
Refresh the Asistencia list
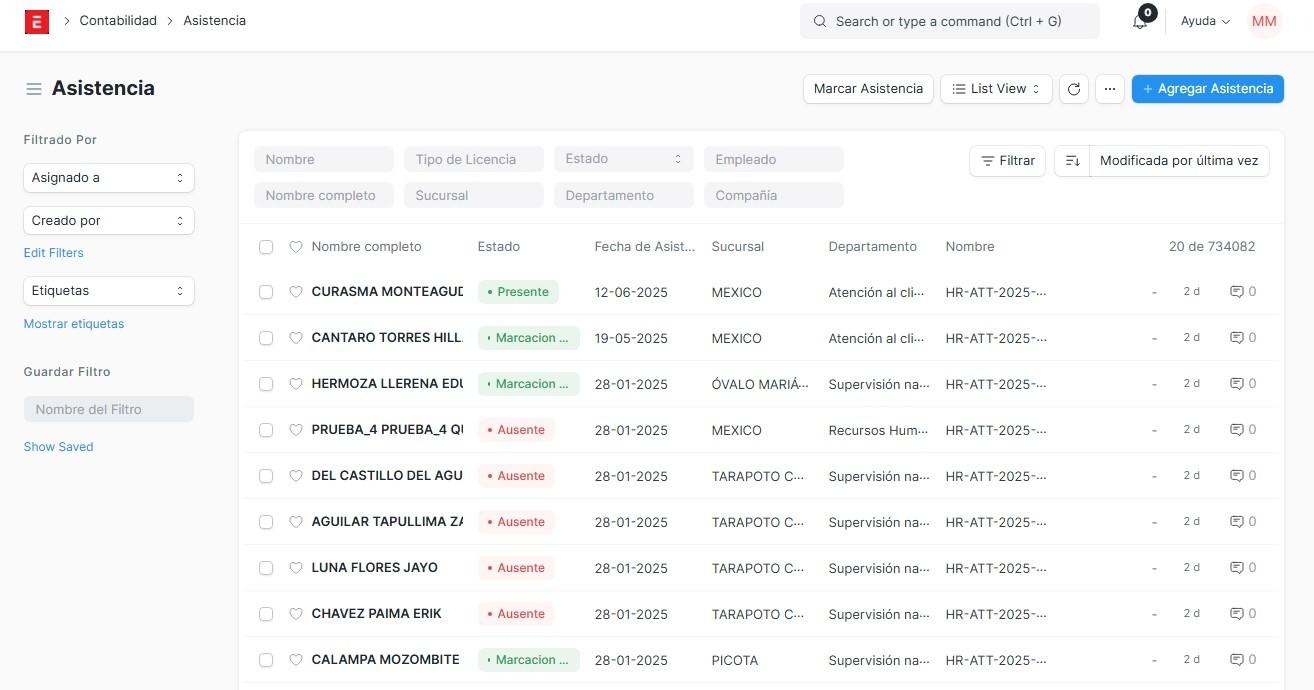coord(1074,89)
